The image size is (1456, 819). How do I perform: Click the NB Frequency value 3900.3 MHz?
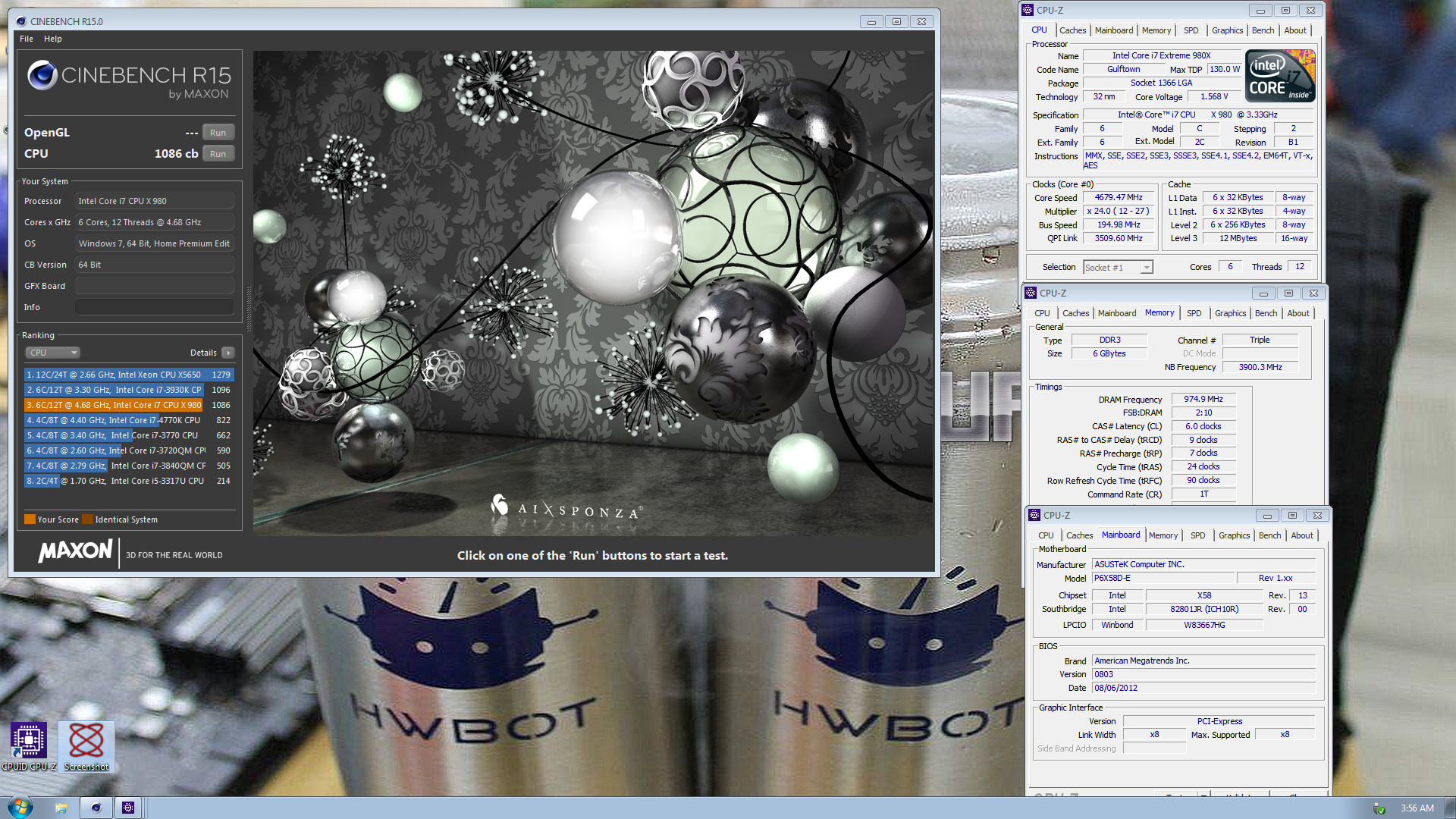coord(1260,367)
